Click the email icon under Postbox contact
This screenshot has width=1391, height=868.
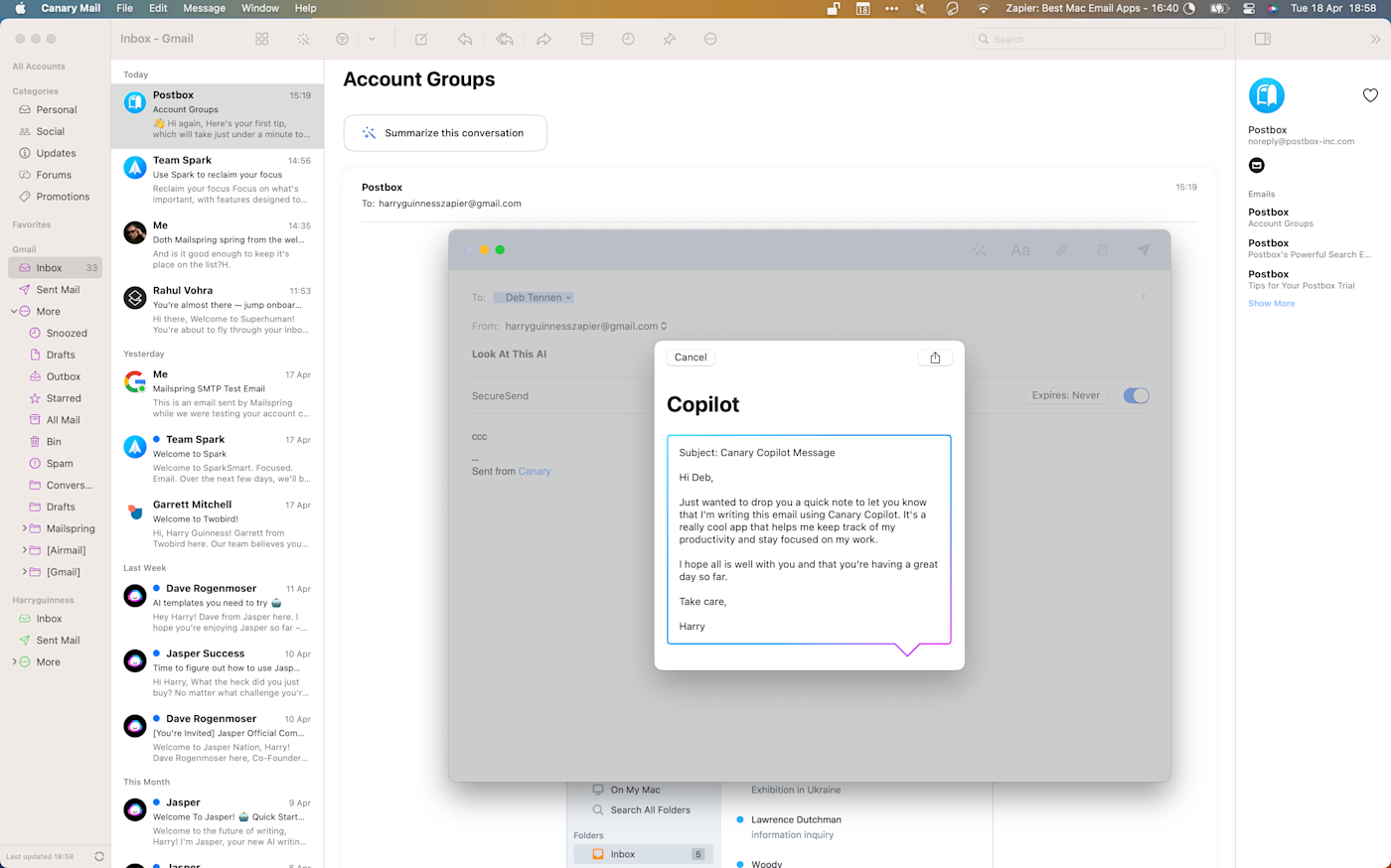coord(1256,165)
